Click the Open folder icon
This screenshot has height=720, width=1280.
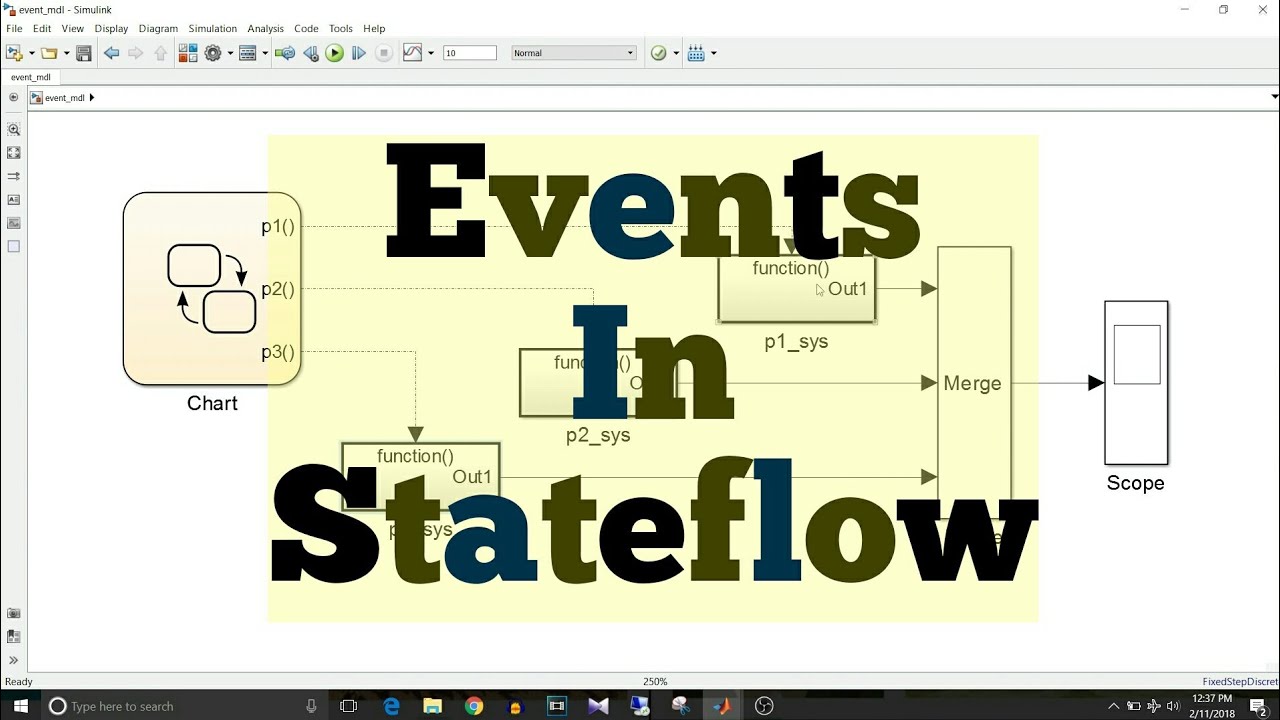(x=48, y=53)
